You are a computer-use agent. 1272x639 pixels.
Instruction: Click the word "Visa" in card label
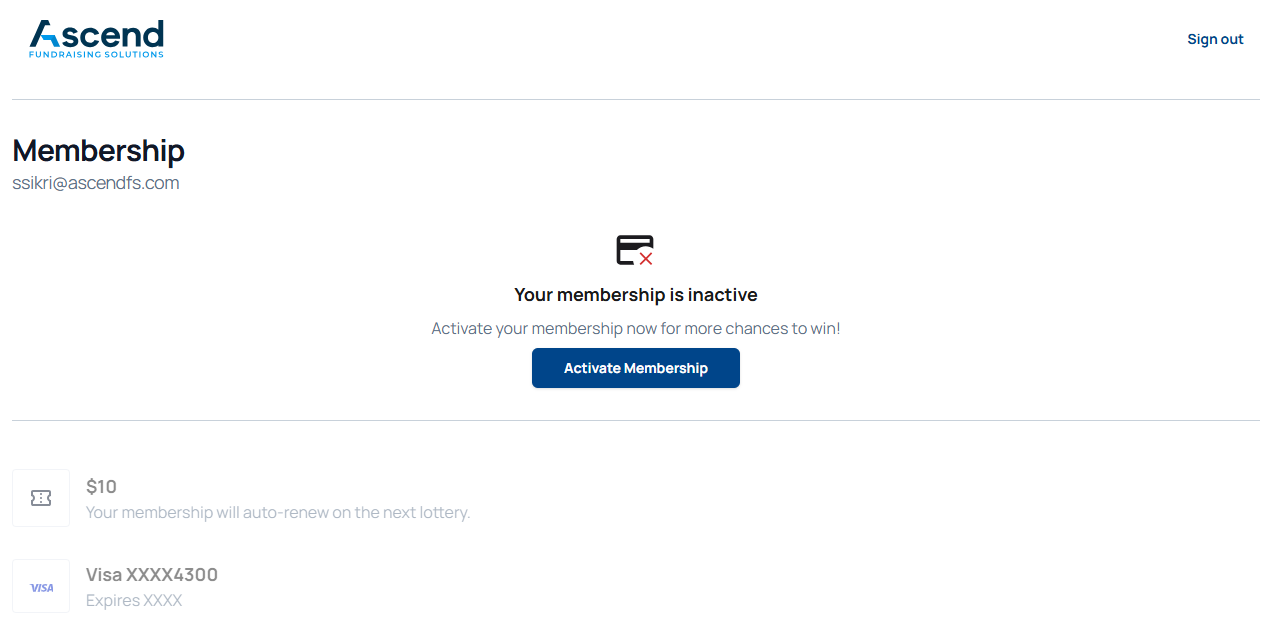[104, 575]
